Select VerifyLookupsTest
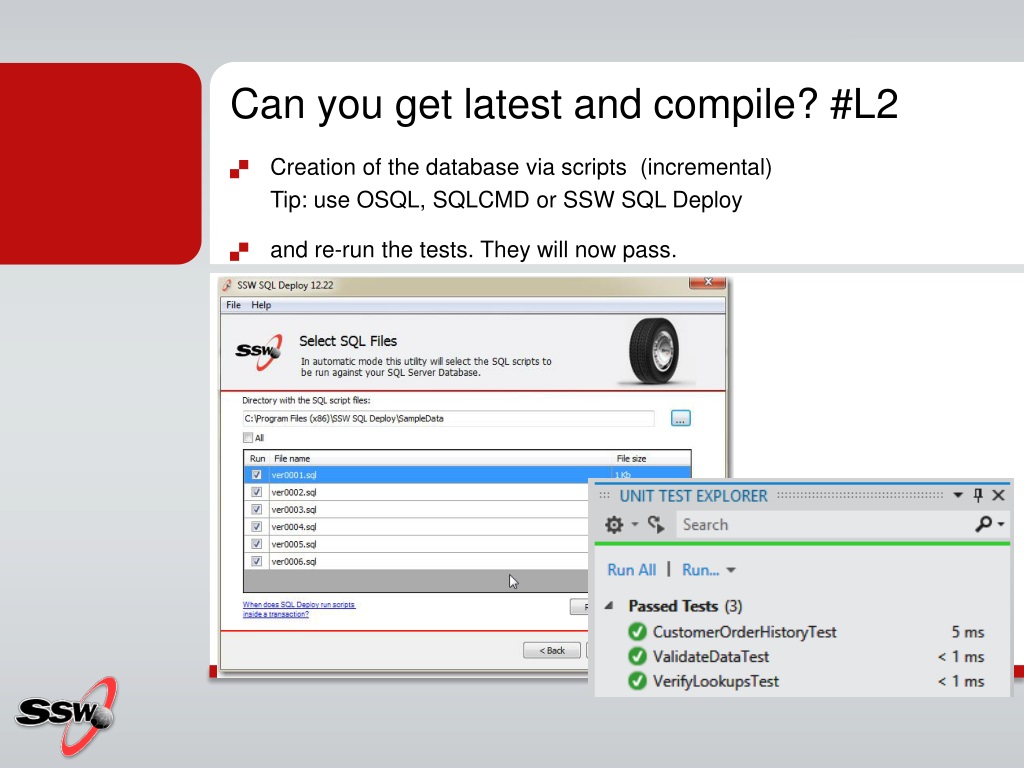1024x768 pixels. pyautogui.click(x=716, y=682)
